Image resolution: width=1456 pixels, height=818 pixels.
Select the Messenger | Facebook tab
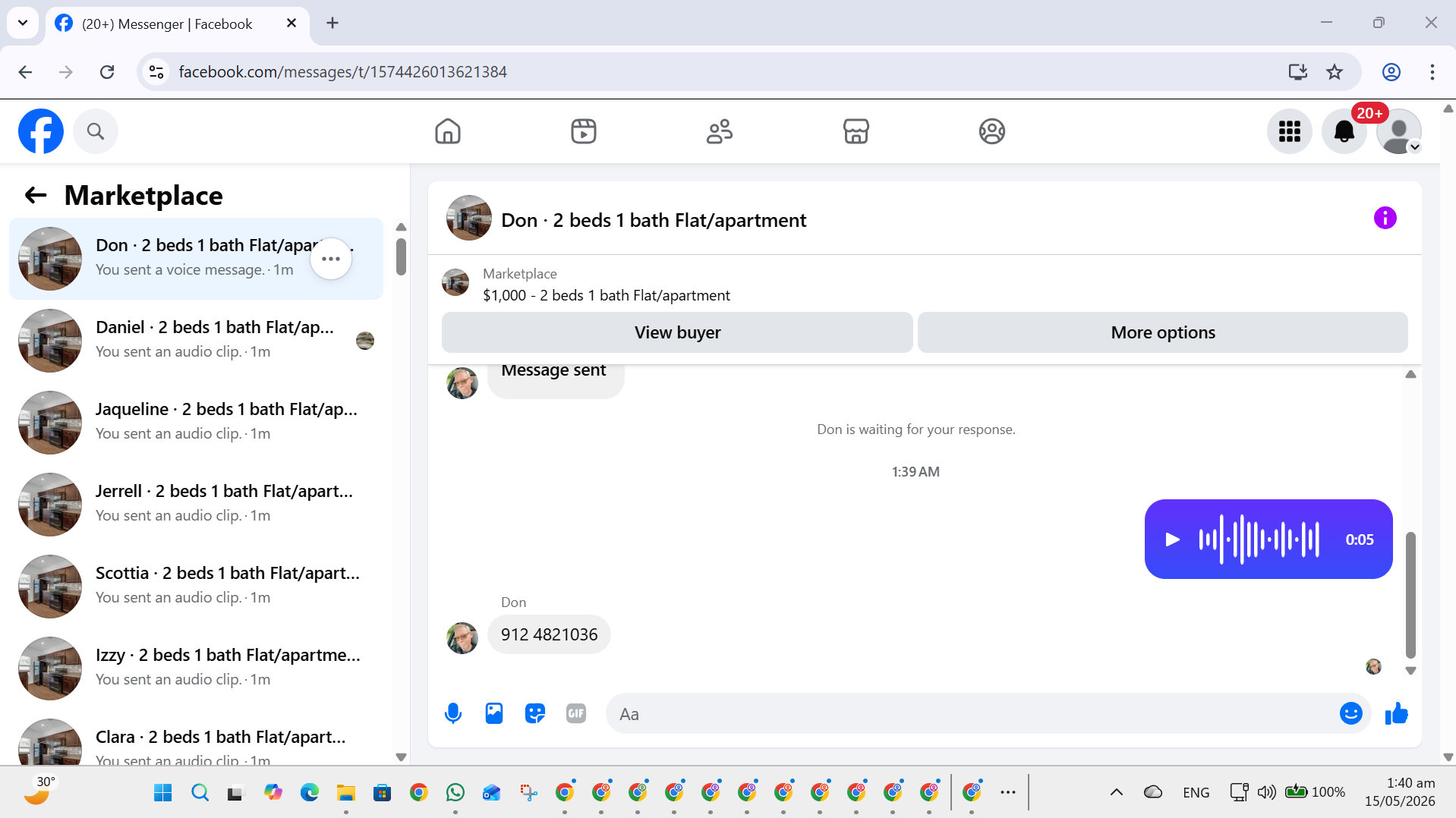pyautogui.click(x=178, y=24)
